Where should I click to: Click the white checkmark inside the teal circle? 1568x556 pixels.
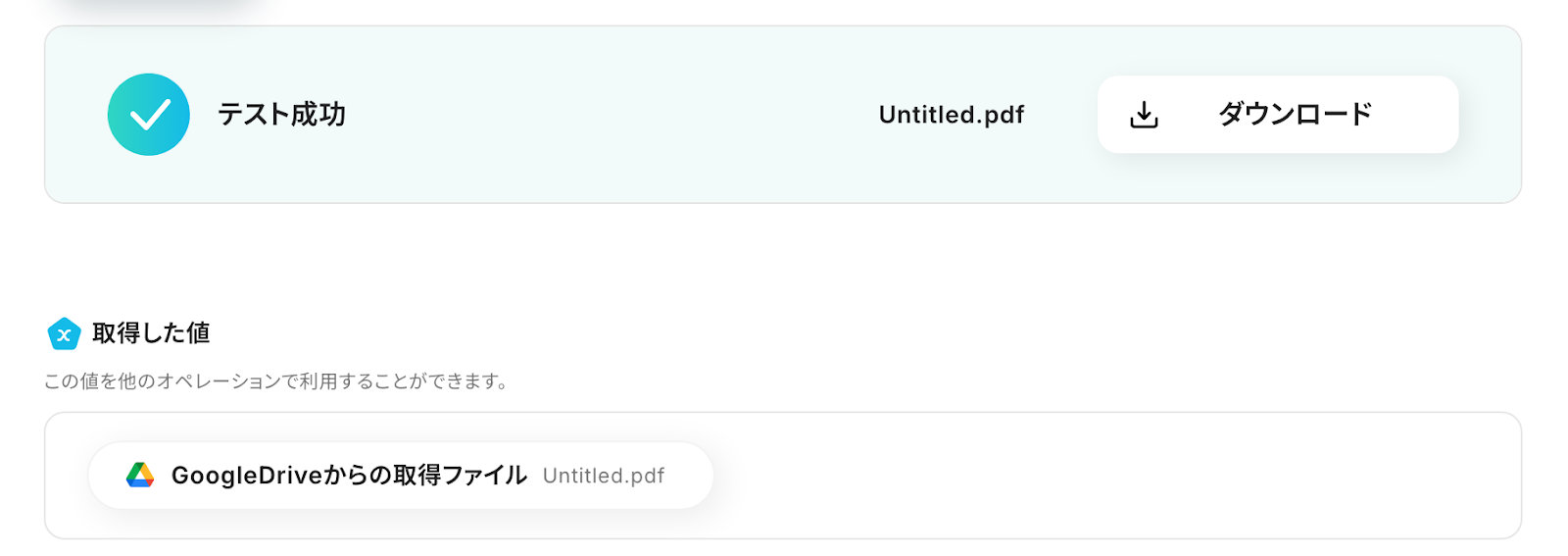(150, 116)
